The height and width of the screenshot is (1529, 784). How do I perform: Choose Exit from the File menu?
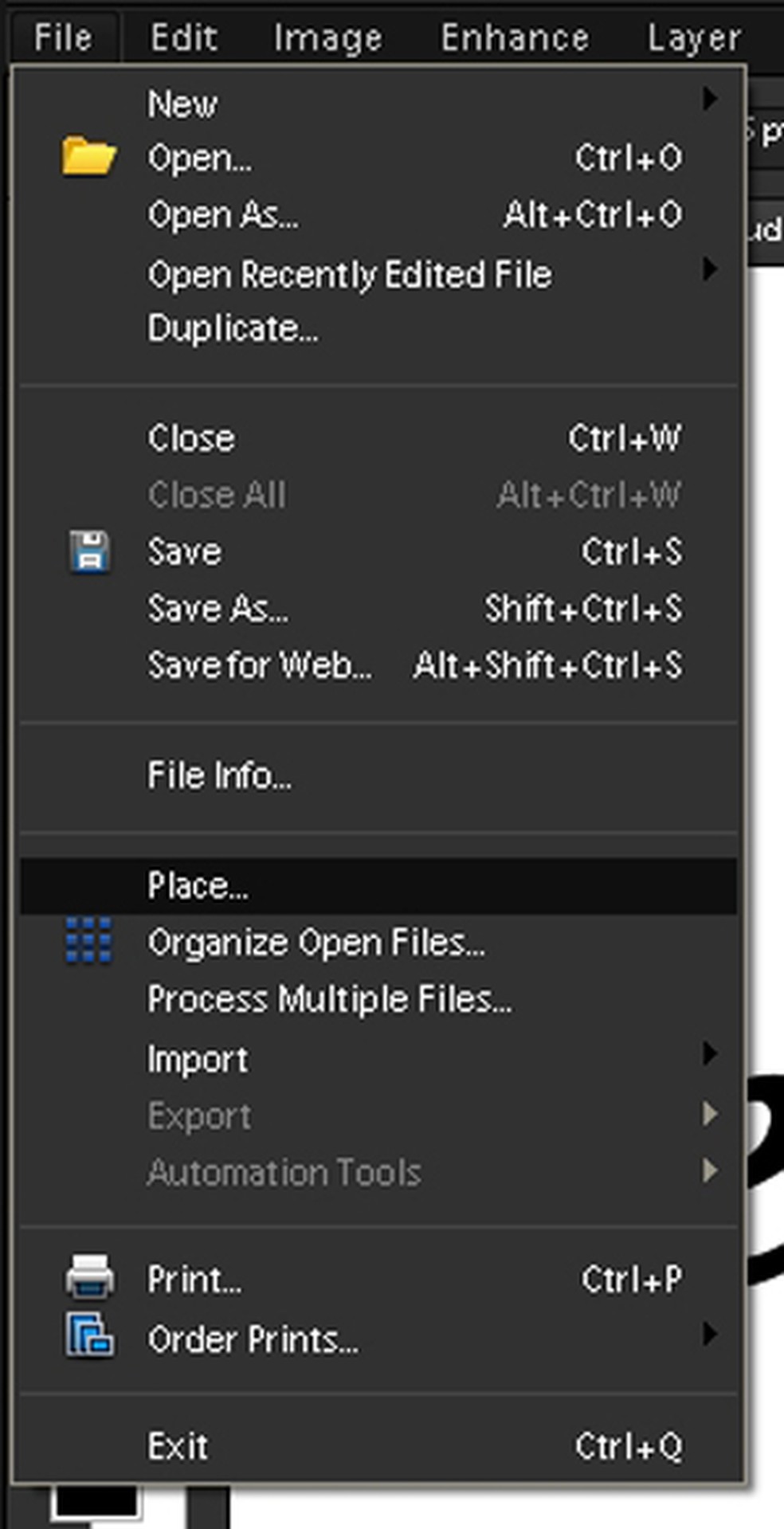click(x=178, y=1447)
